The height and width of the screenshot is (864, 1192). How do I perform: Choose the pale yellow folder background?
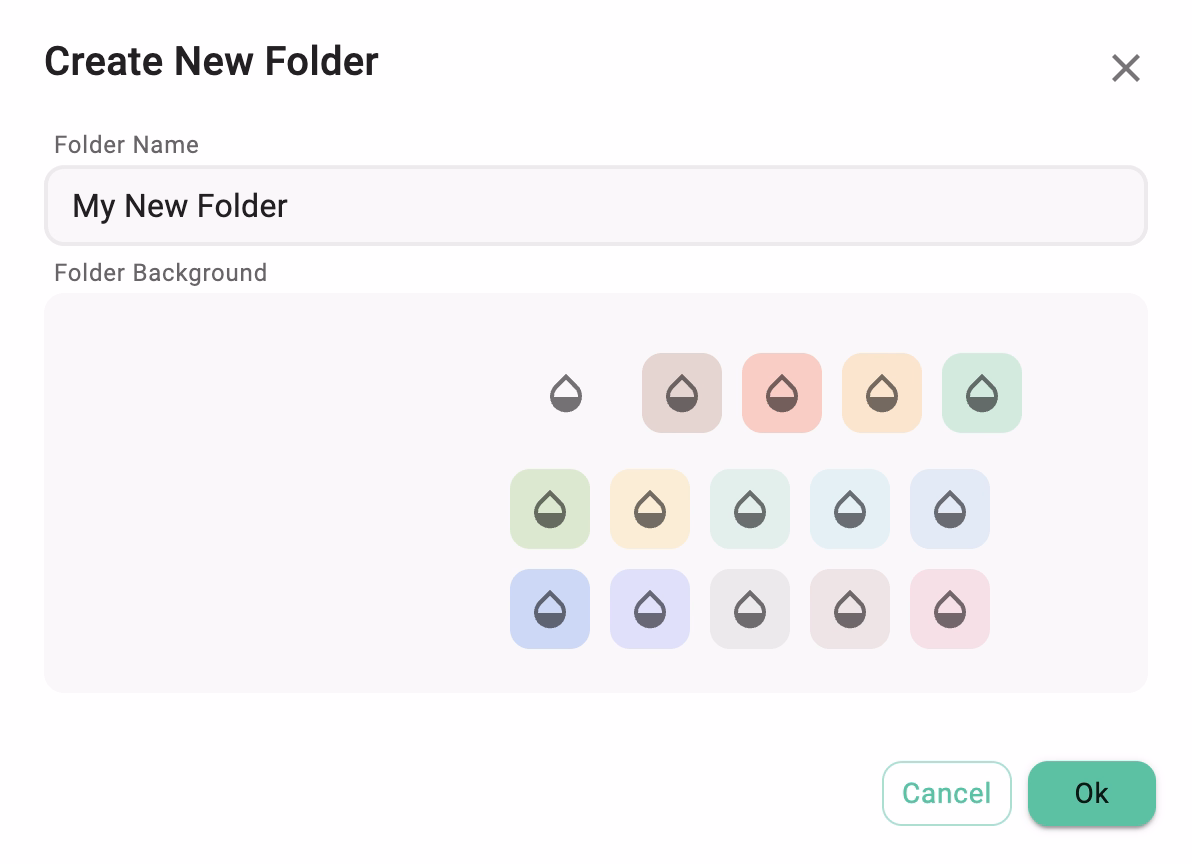pyautogui.click(x=650, y=509)
